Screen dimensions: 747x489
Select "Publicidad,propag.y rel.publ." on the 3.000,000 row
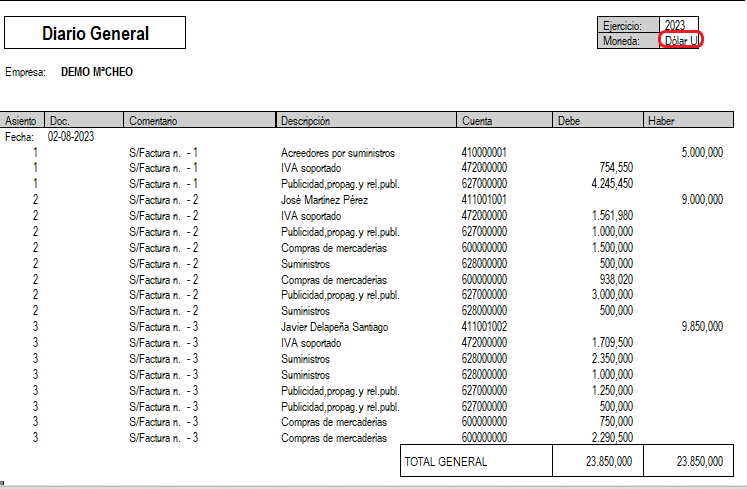pyautogui.click(x=340, y=295)
